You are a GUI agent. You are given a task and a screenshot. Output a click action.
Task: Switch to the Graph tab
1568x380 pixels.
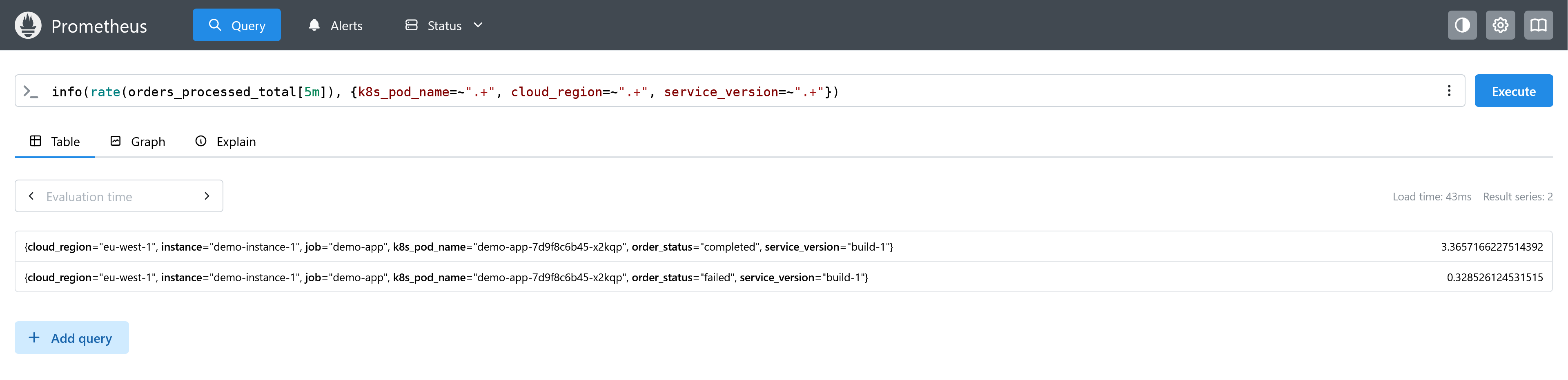click(x=138, y=142)
